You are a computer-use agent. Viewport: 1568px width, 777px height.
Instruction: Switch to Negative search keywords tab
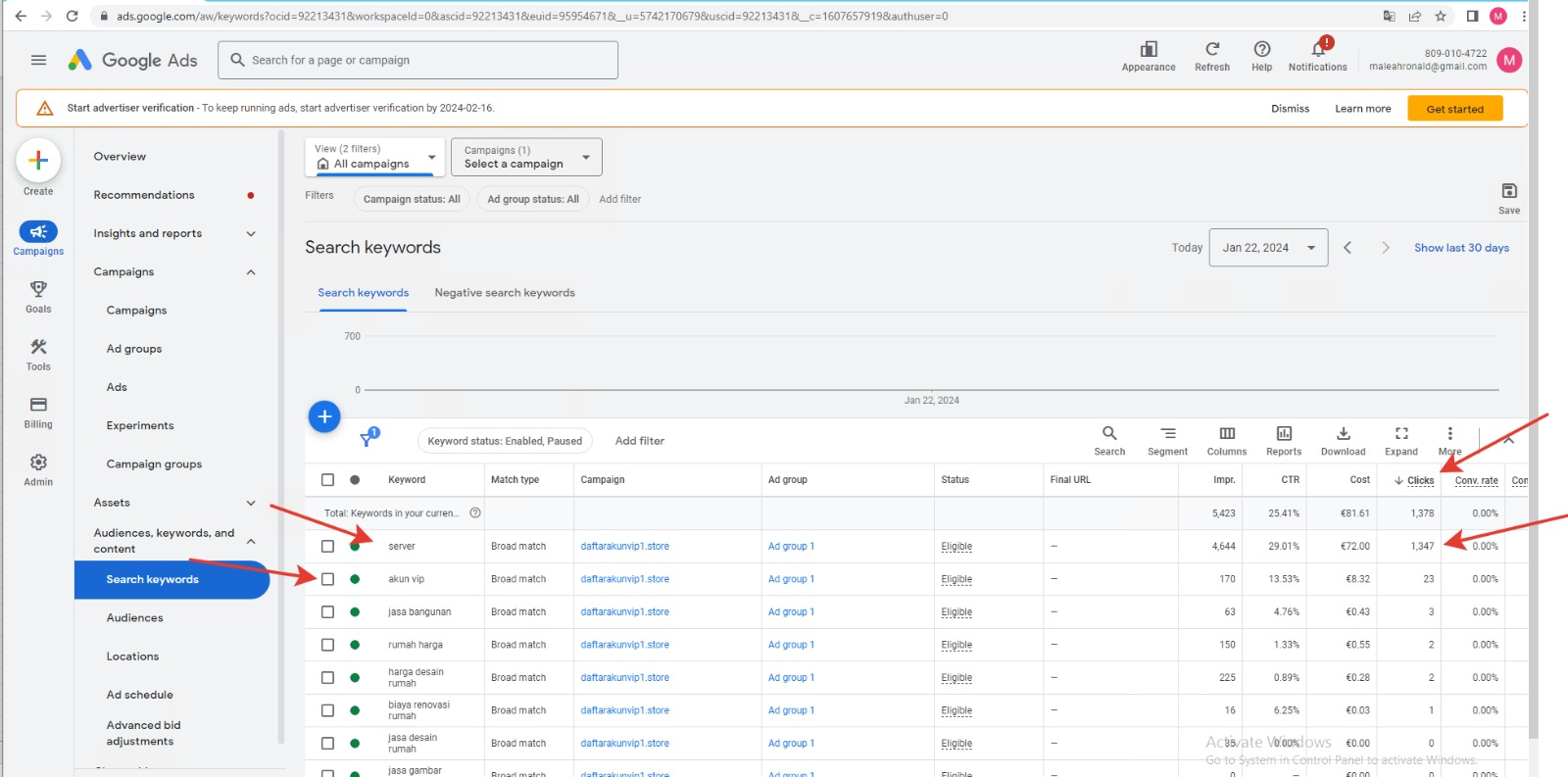[x=505, y=293]
